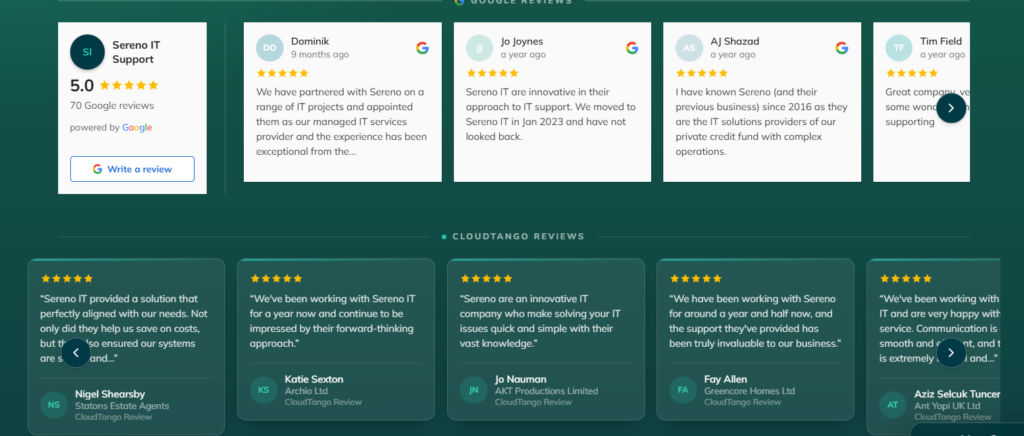Advance Google reviews with the right arrow
This screenshot has height=436, width=1024.
[x=951, y=108]
